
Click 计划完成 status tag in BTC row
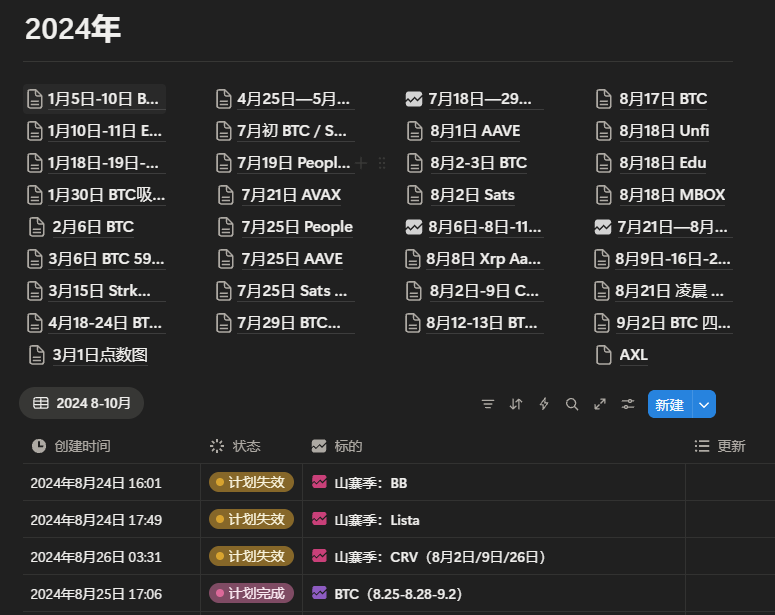pos(251,593)
